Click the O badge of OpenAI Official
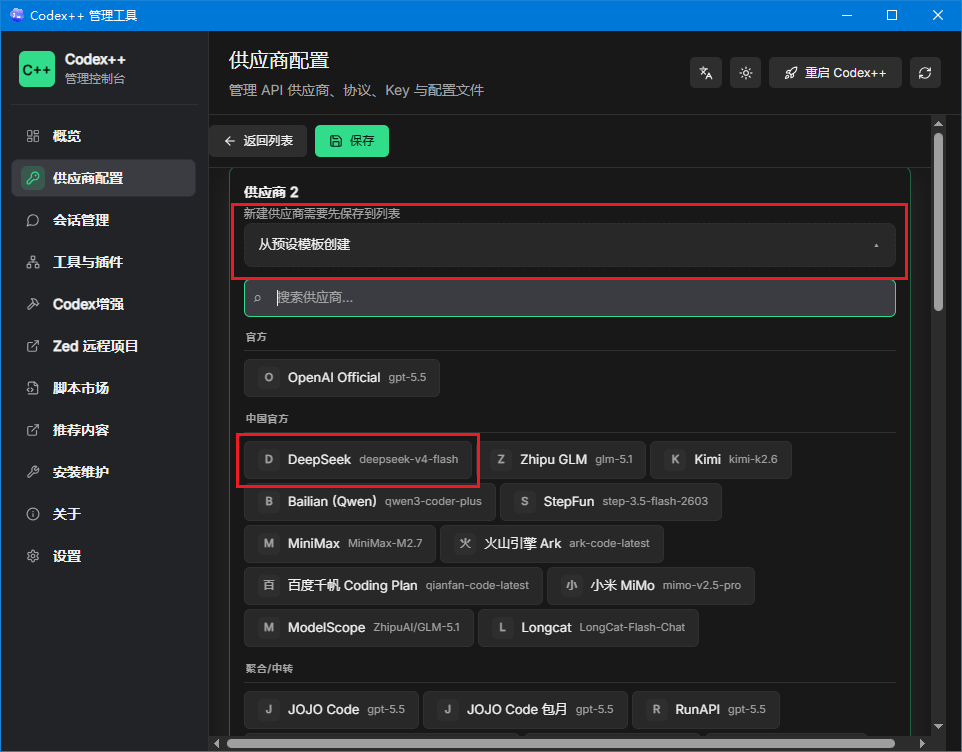The height and width of the screenshot is (752, 962). 269,377
